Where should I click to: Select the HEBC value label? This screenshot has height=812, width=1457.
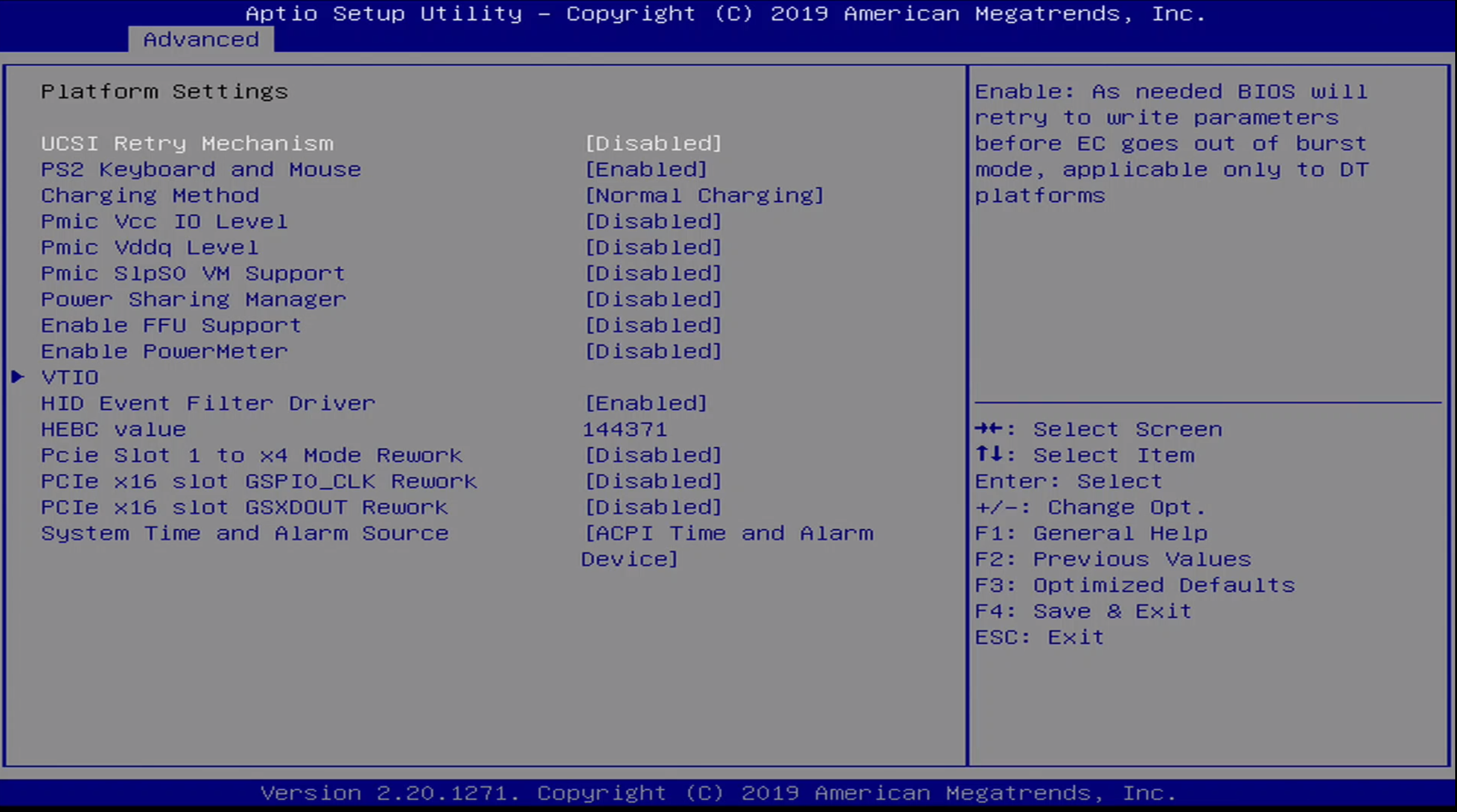(x=113, y=429)
